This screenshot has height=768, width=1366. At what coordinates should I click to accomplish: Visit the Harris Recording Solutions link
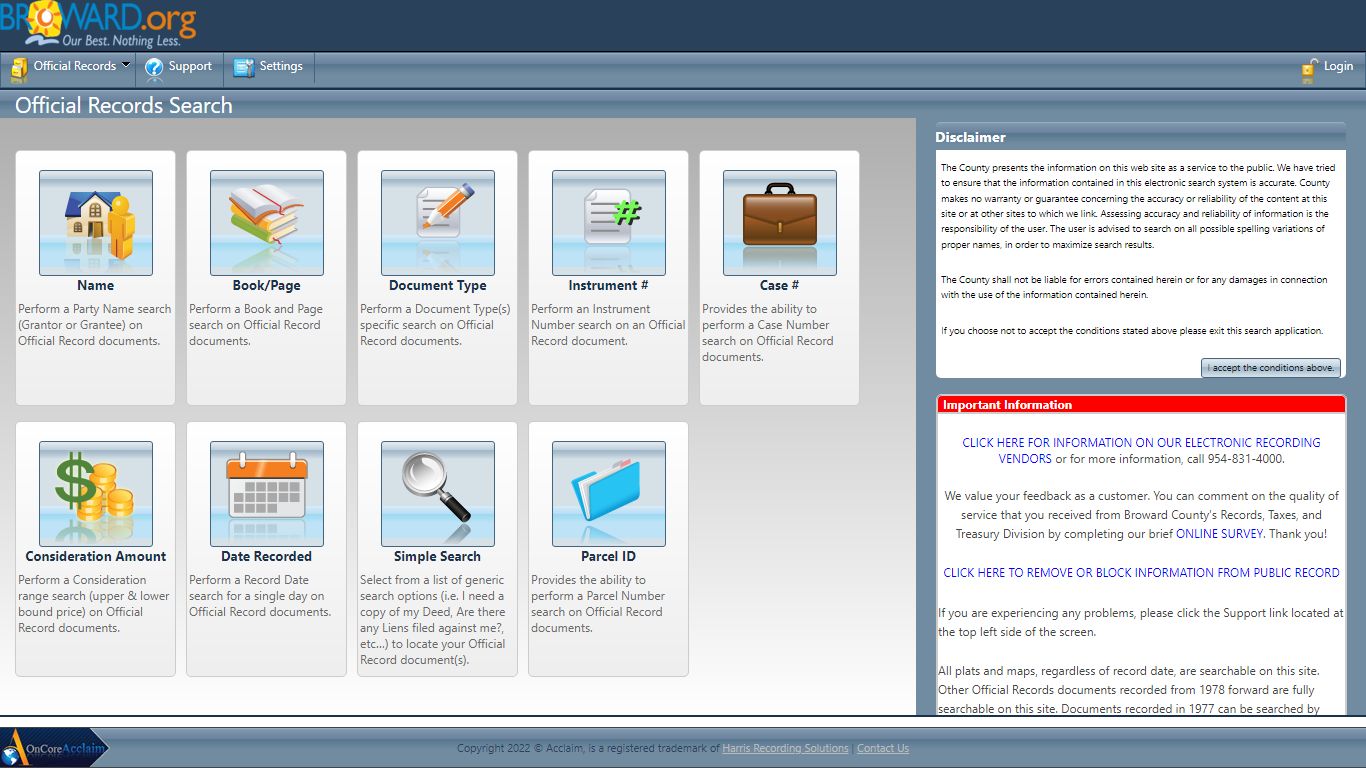click(785, 748)
